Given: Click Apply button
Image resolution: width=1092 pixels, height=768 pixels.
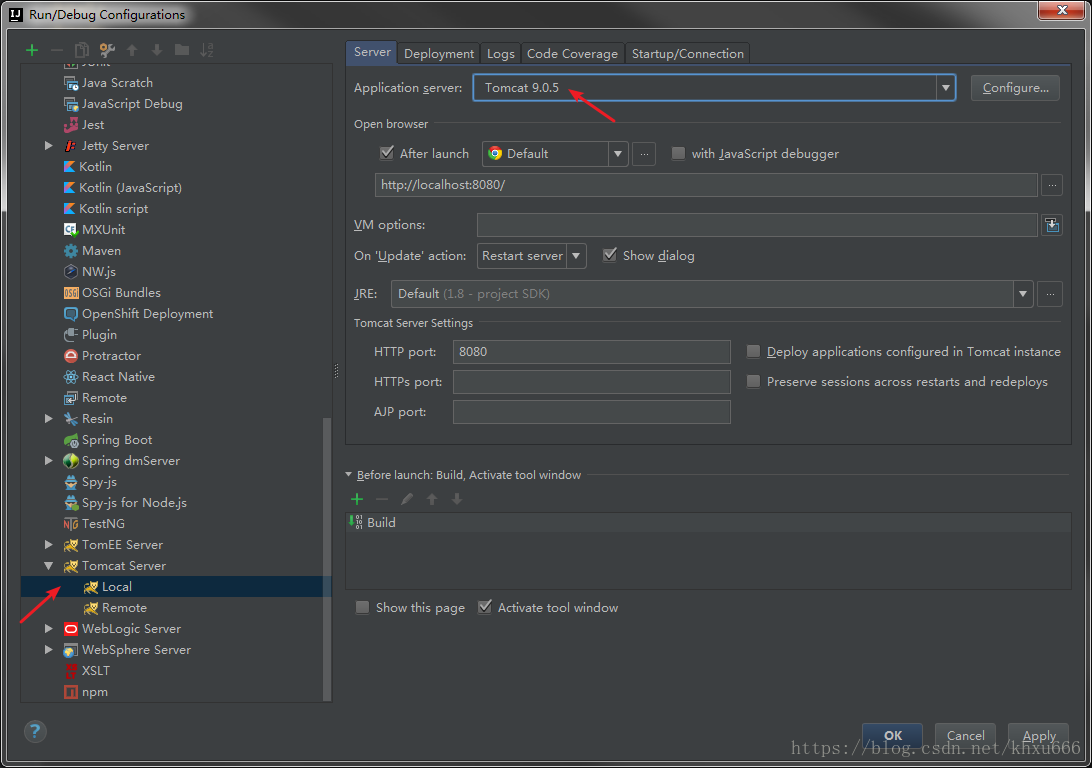Looking at the screenshot, I should (x=1038, y=735).
